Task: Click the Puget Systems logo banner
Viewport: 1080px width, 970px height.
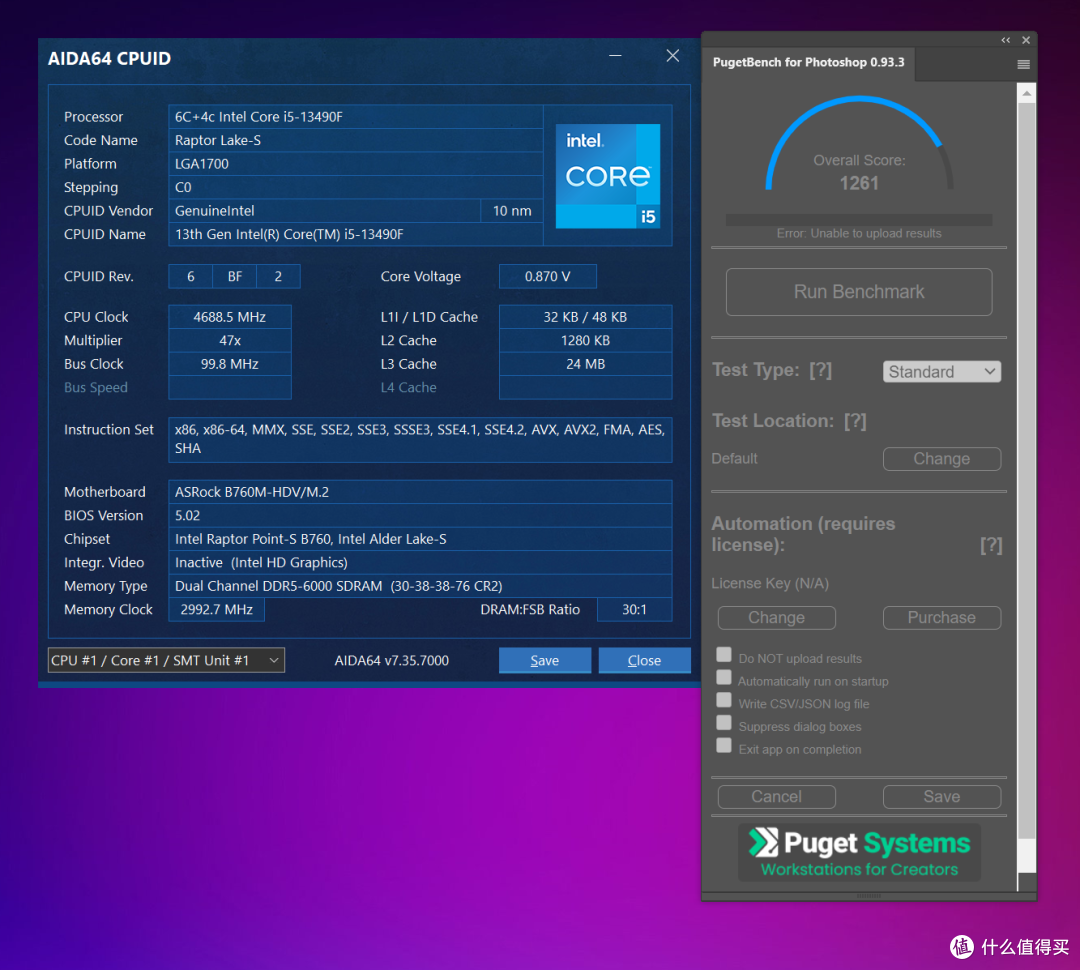Action: click(x=859, y=853)
